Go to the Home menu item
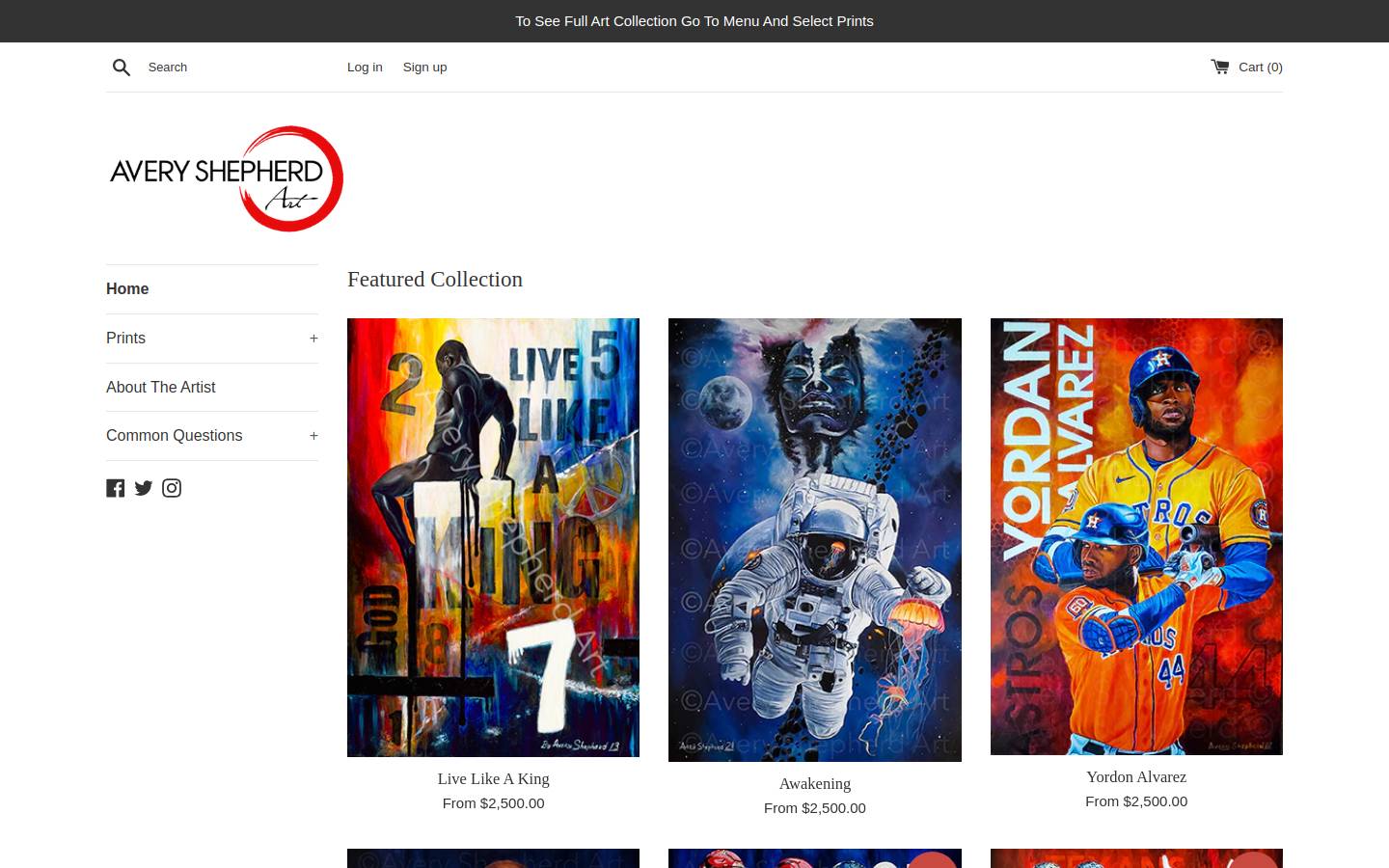 [x=127, y=289]
